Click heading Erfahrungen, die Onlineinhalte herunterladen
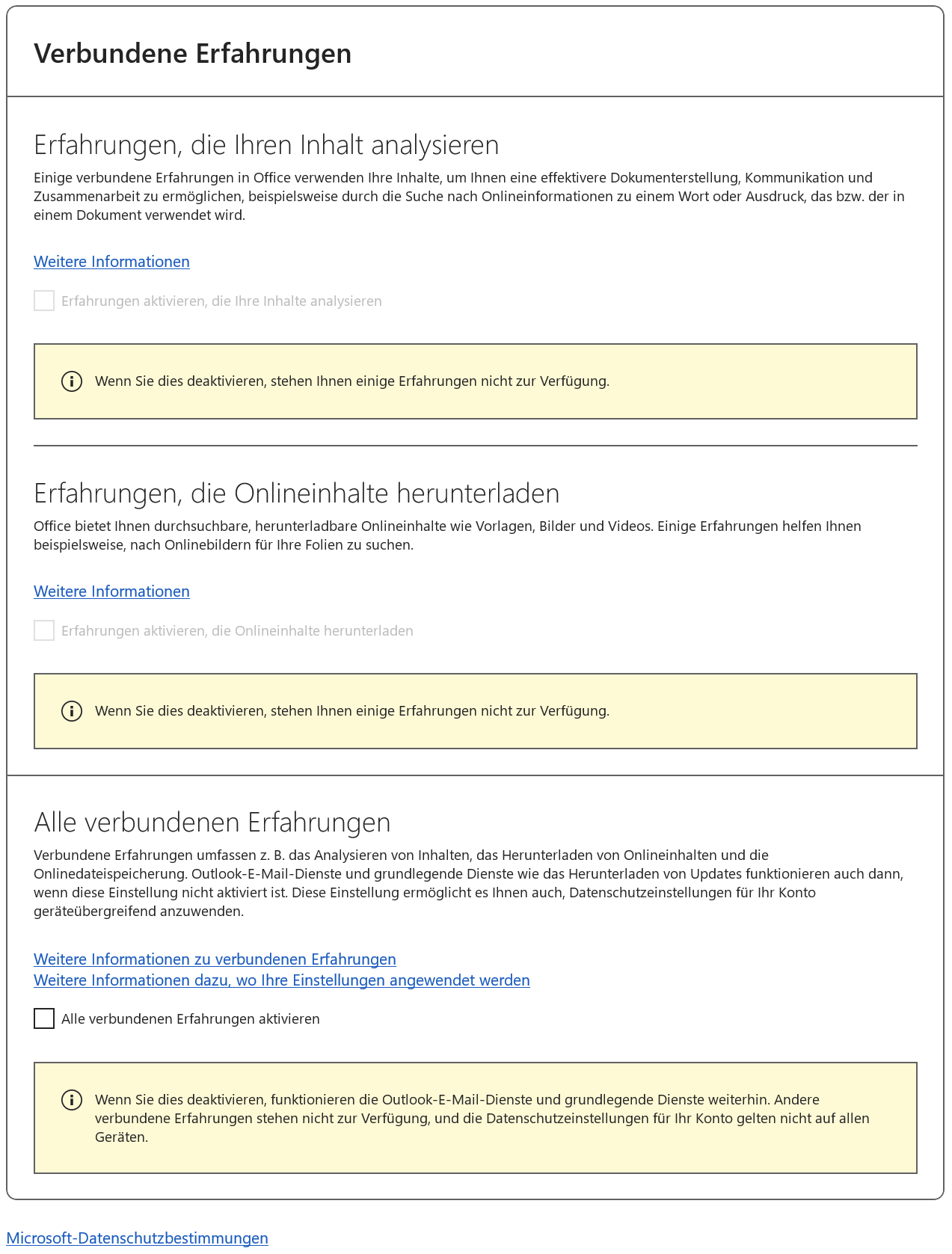This screenshot has height=1254, width=952. (x=297, y=494)
